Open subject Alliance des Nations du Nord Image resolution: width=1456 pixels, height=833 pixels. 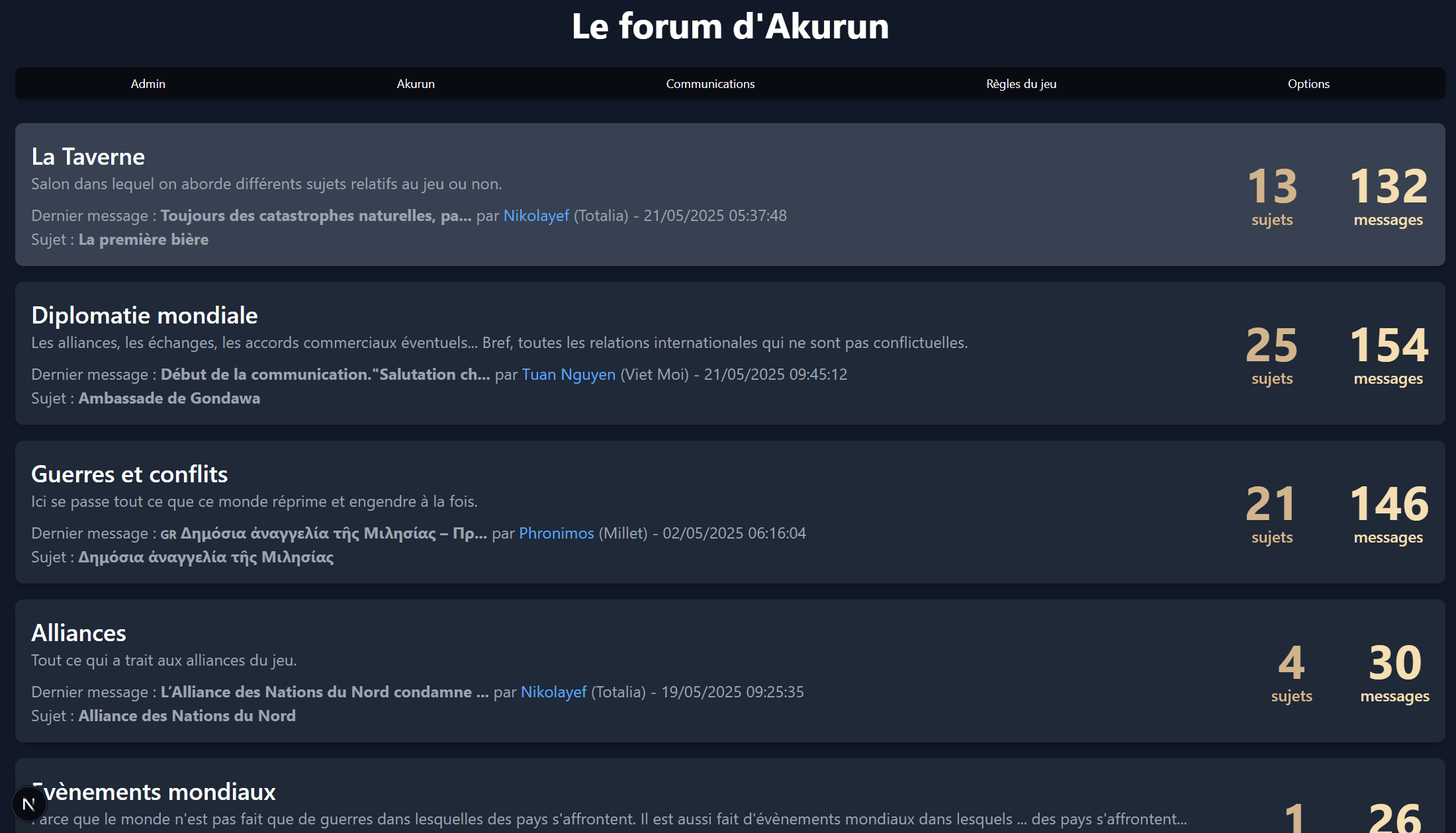pyautogui.click(x=187, y=716)
